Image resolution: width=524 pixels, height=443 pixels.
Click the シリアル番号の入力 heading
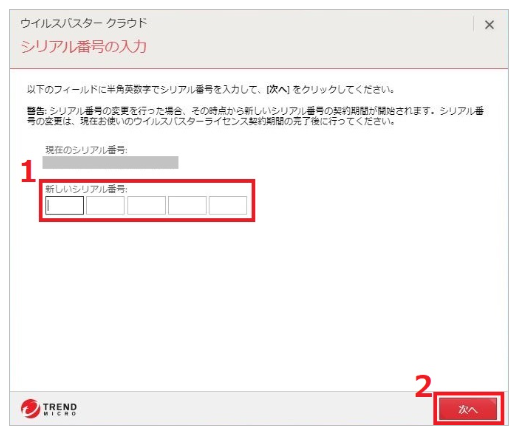tap(84, 46)
